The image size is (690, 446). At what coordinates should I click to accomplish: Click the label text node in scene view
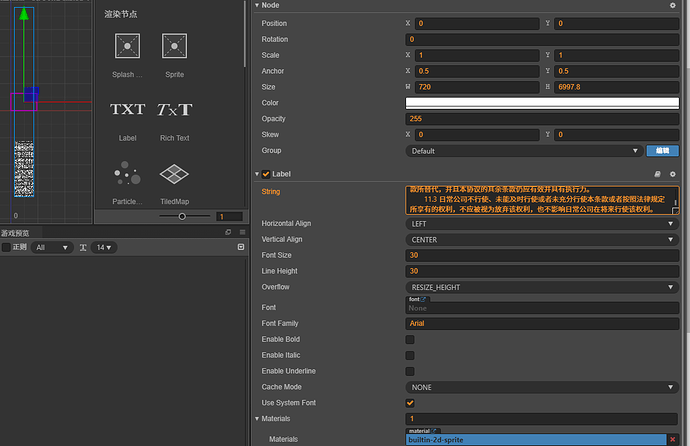click(24, 168)
